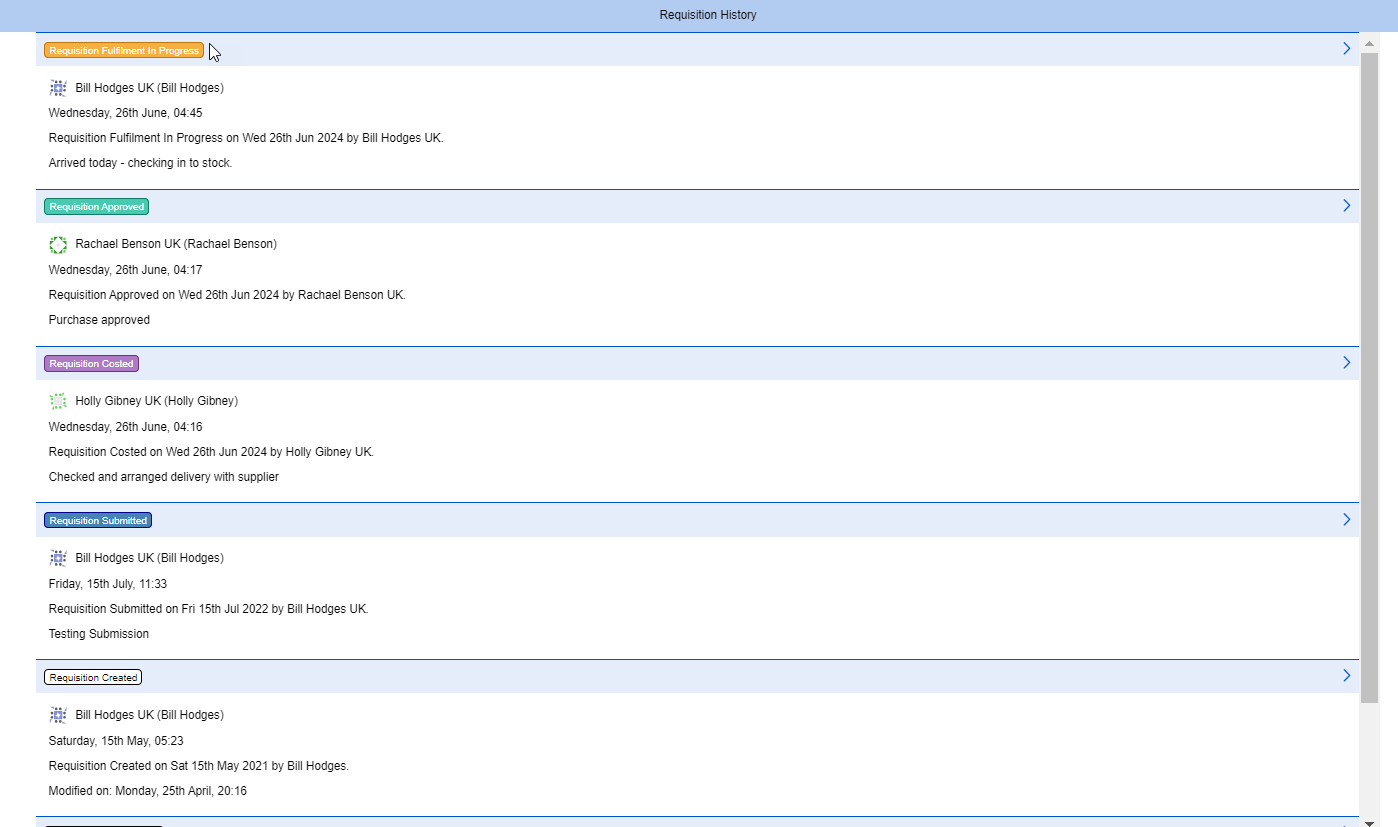Click Bill Hodges UK name under Requisition Created
Image resolution: width=1398 pixels, height=827 pixels.
coord(150,715)
